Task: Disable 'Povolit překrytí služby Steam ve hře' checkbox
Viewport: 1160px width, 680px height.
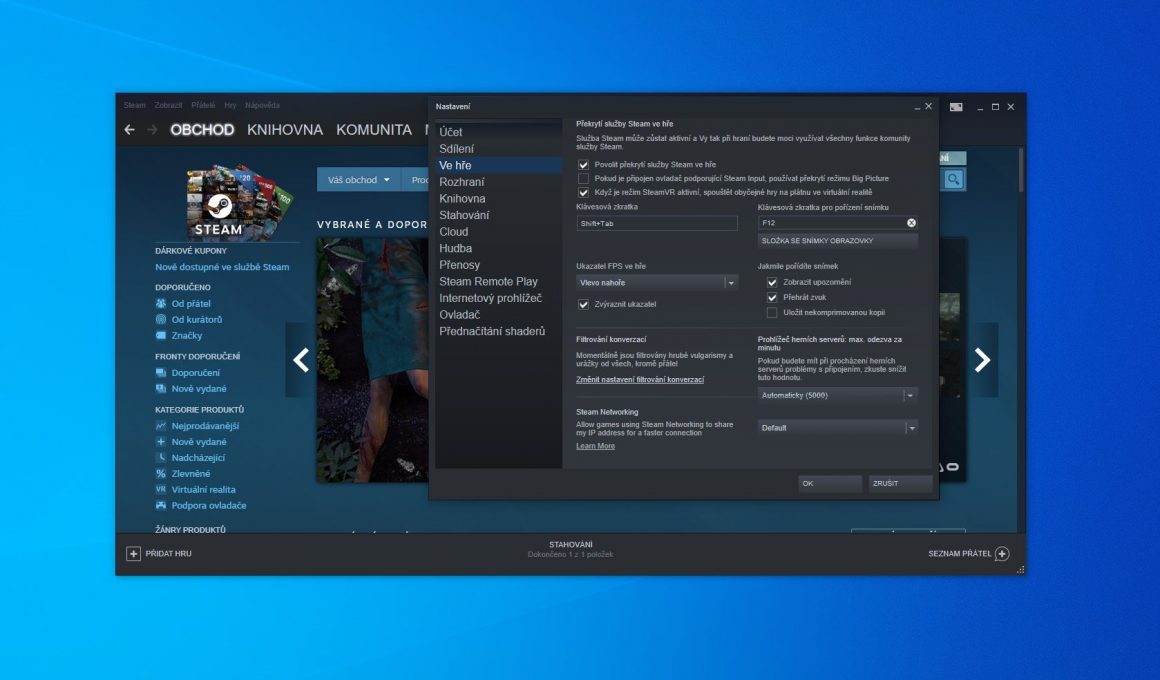Action: pyautogui.click(x=584, y=164)
